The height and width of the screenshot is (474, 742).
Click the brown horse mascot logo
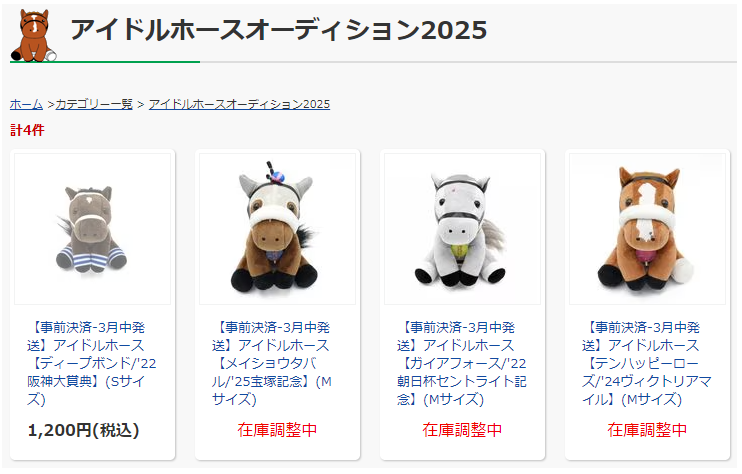click(33, 35)
